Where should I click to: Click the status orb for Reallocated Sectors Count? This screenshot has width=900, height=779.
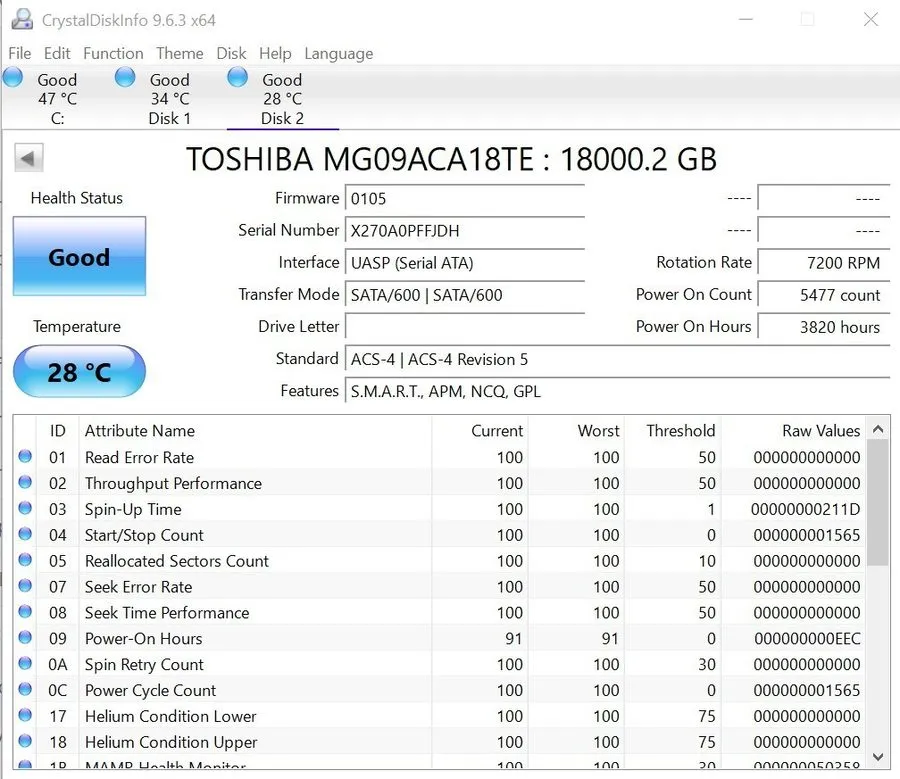25,560
